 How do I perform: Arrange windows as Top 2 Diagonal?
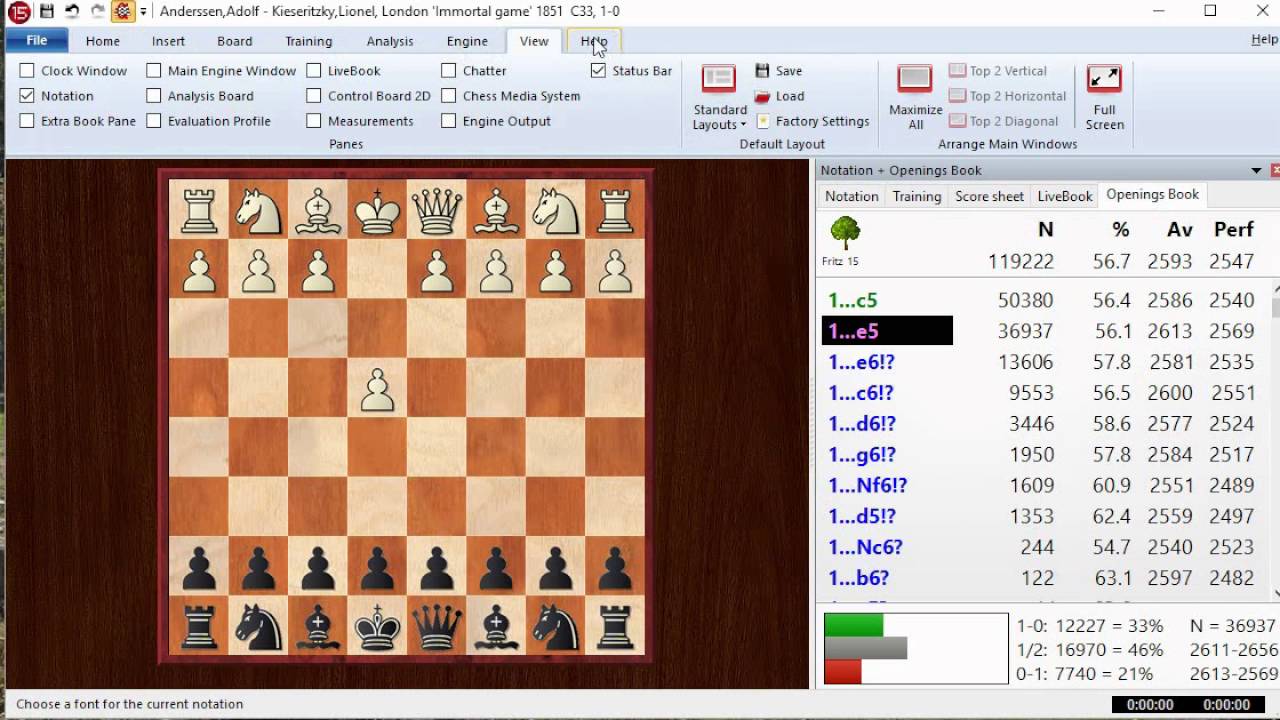[x=1003, y=121]
